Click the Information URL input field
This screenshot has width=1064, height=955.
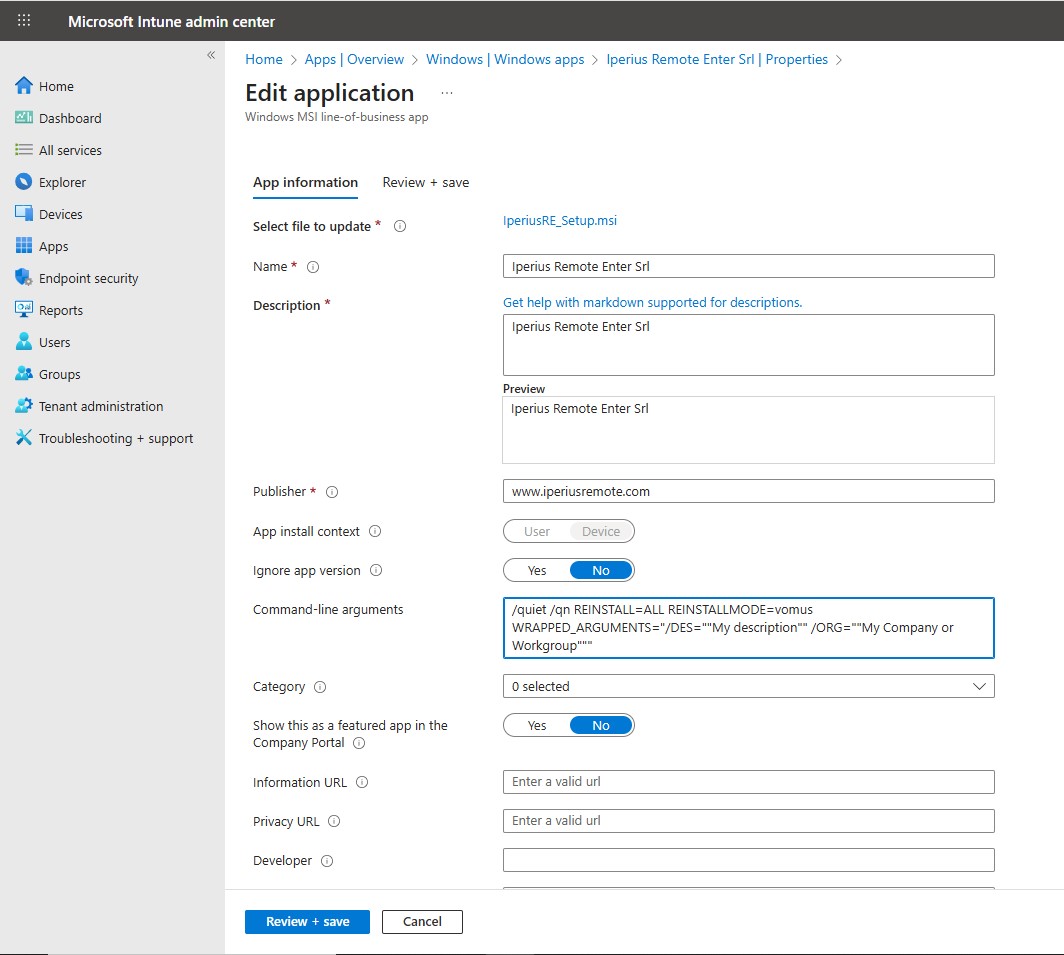coord(748,782)
